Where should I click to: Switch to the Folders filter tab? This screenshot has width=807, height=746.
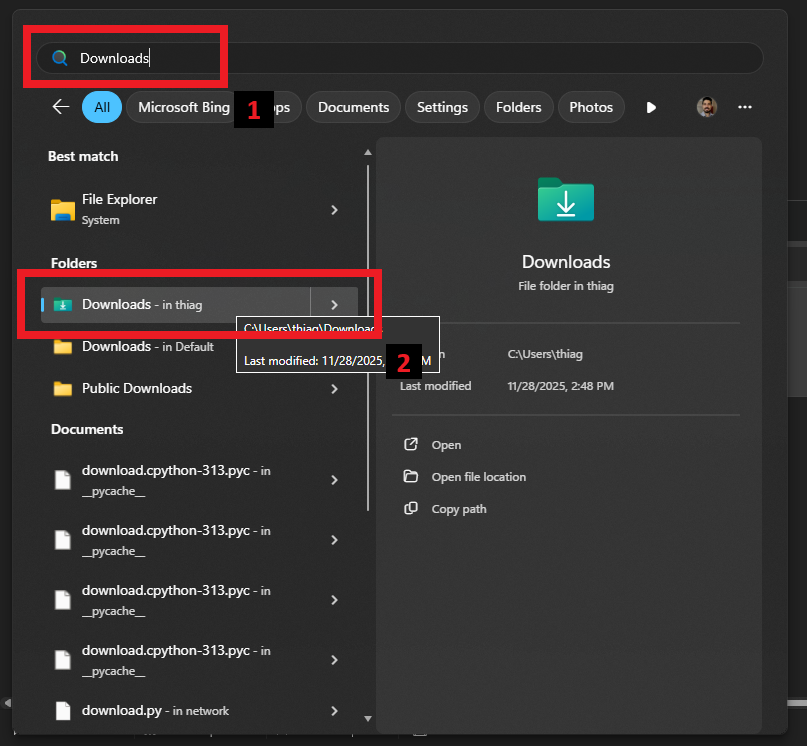pos(518,107)
